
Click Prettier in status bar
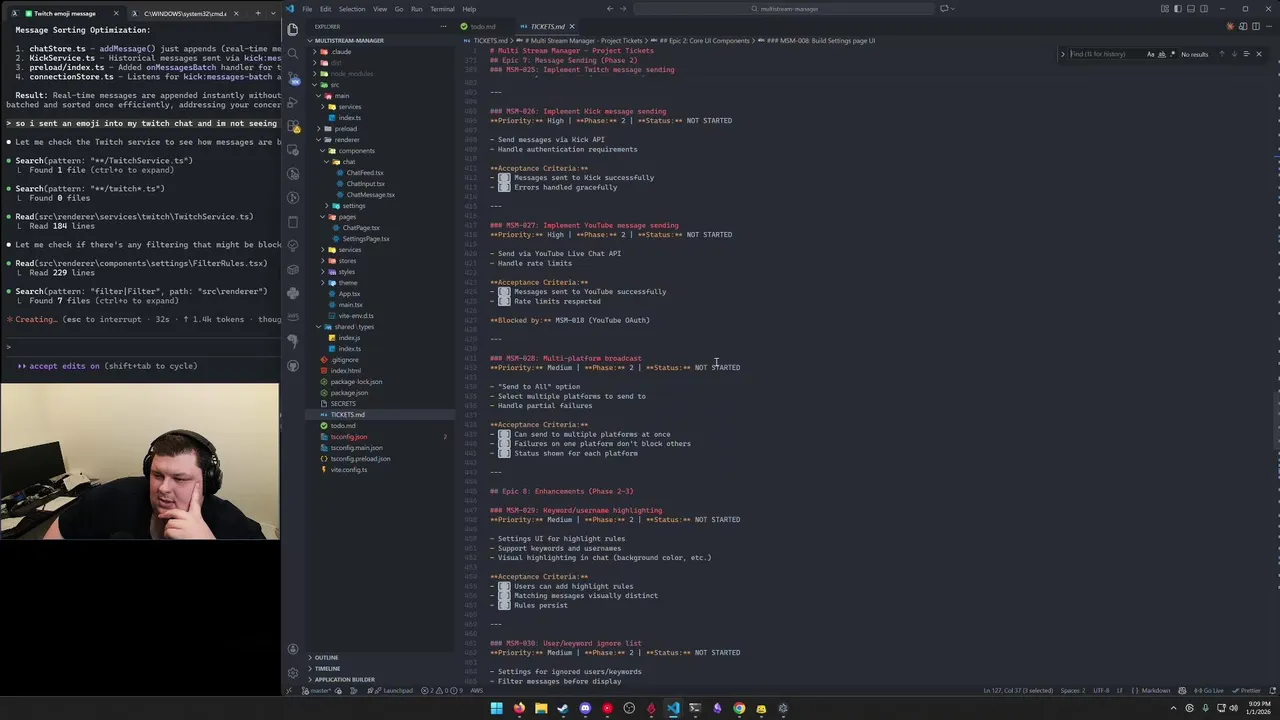1245,690
